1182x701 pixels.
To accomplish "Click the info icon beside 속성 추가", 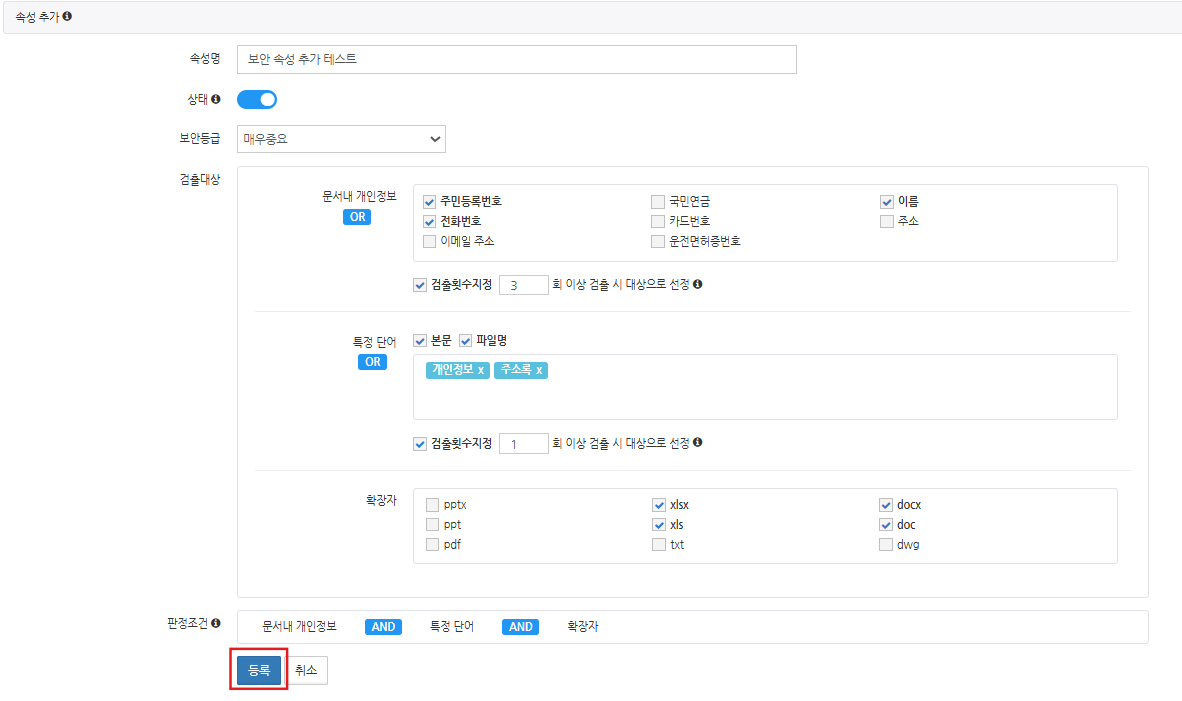I will pyautogui.click(x=67, y=17).
